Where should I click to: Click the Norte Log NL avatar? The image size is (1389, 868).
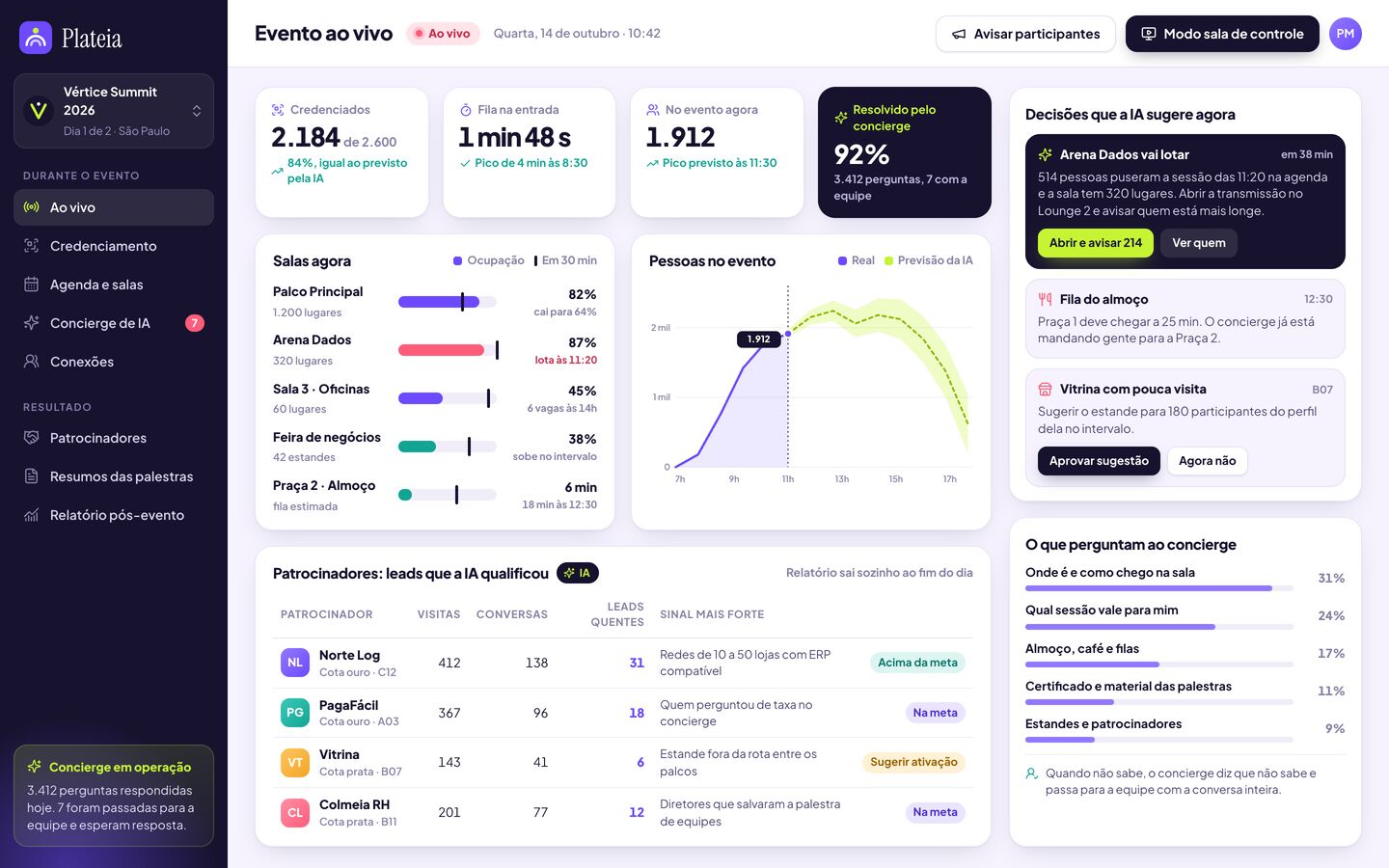coord(295,663)
